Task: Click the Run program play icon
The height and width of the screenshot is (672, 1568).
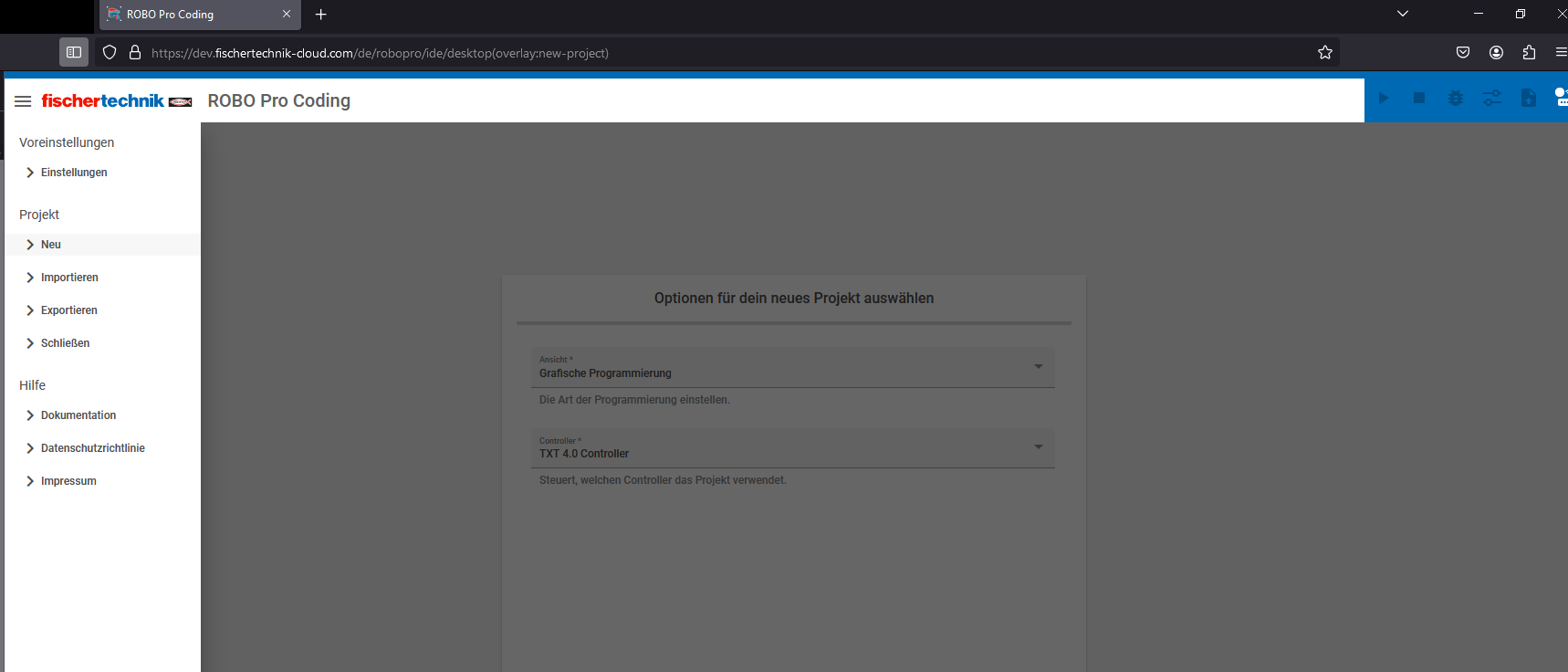Action: pyautogui.click(x=1383, y=99)
